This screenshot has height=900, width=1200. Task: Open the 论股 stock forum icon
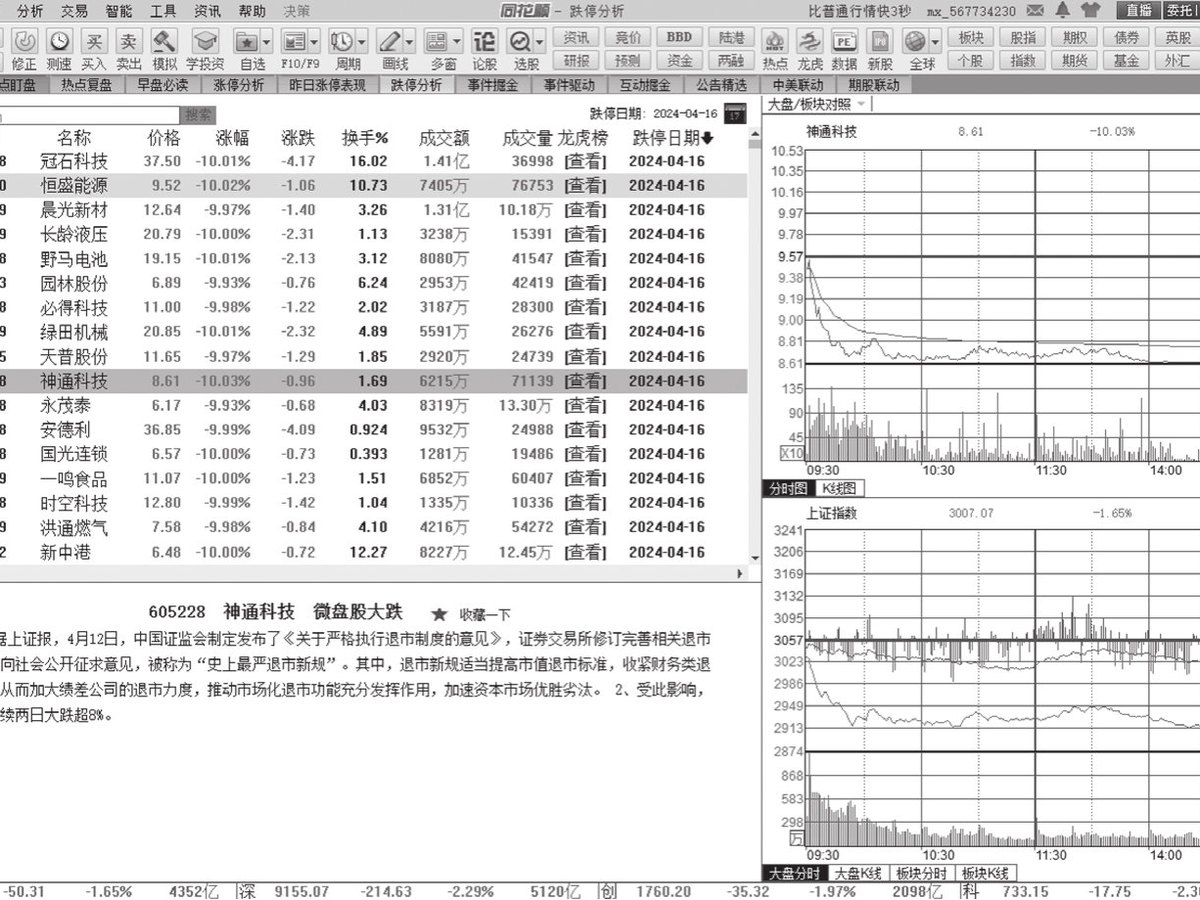484,42
